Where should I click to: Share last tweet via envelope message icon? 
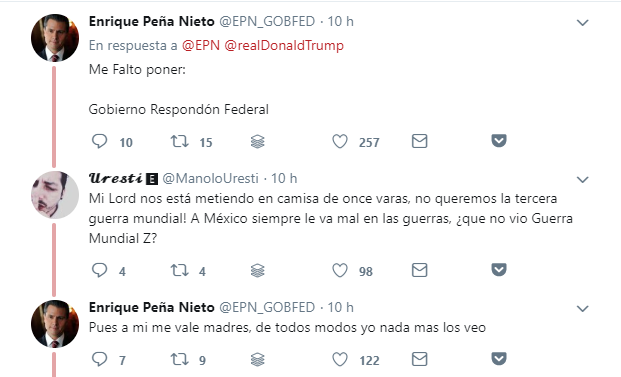(x=419, y=359)
